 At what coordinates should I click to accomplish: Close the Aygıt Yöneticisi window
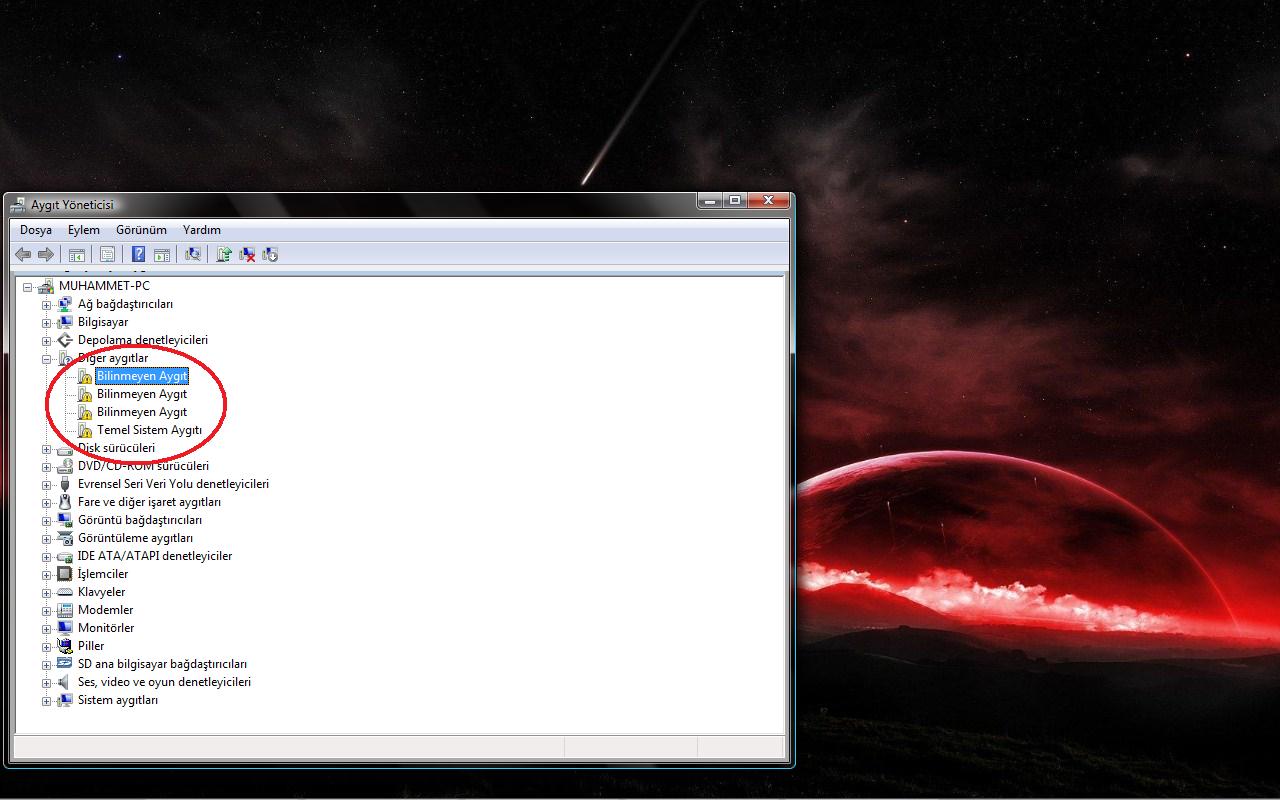[x=768, y=201]
